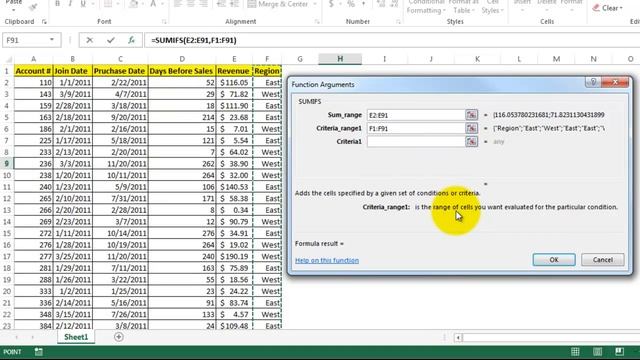Confirm the formula with the checkmark icon
Viewport: 640px width, 360px height.
(110, 40)
